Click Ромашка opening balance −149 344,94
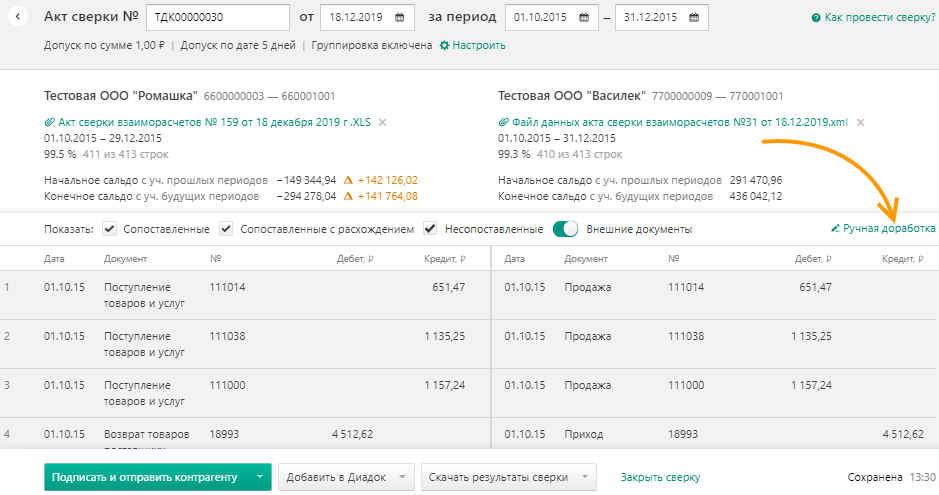 307,180
